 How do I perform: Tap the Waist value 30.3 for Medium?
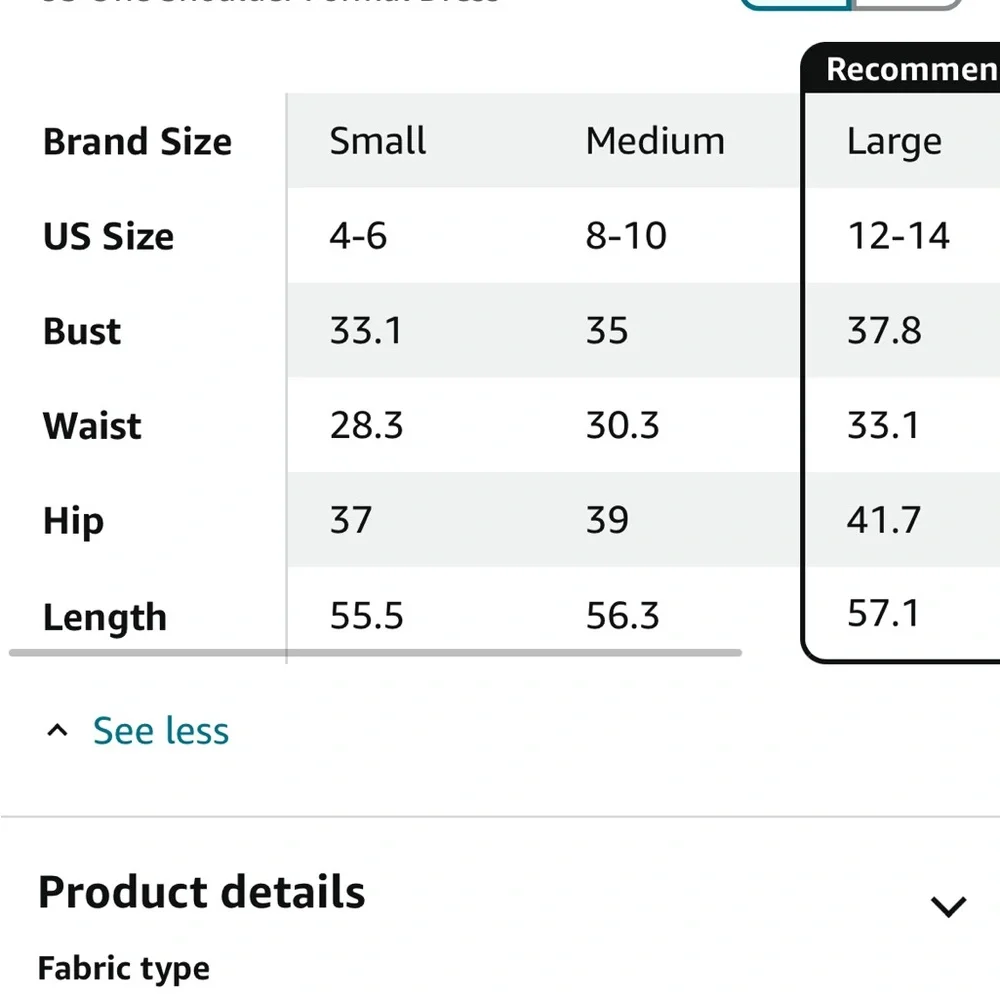622,425
